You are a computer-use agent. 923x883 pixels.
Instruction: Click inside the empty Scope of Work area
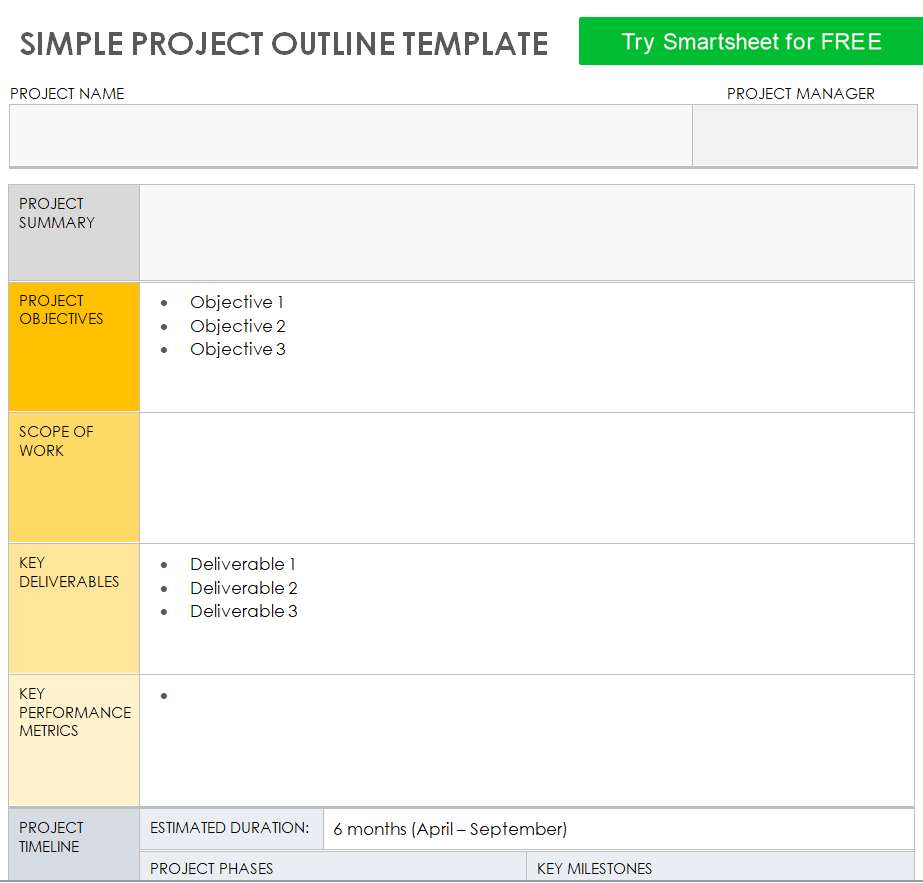(x=527, y=477)
